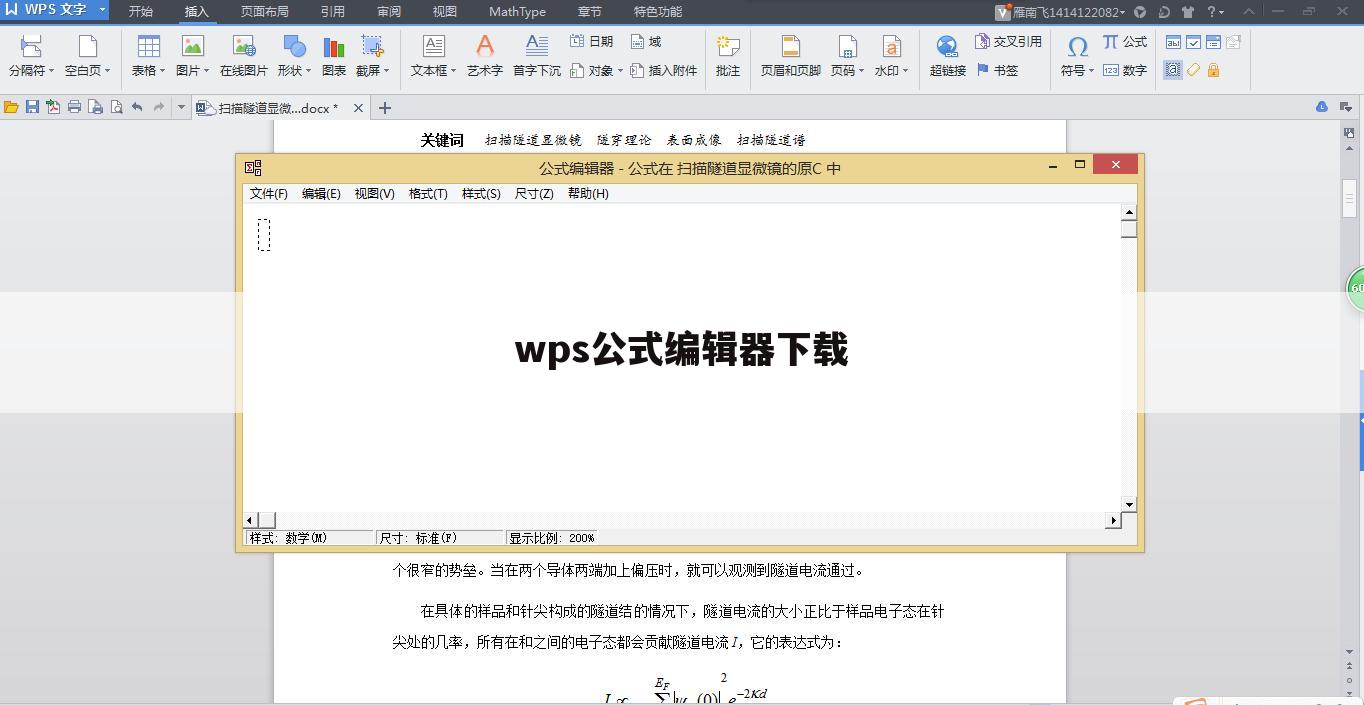Insert a 超链接 hyperlink
The image size is (1364, 705).
(x=947, y=55)
